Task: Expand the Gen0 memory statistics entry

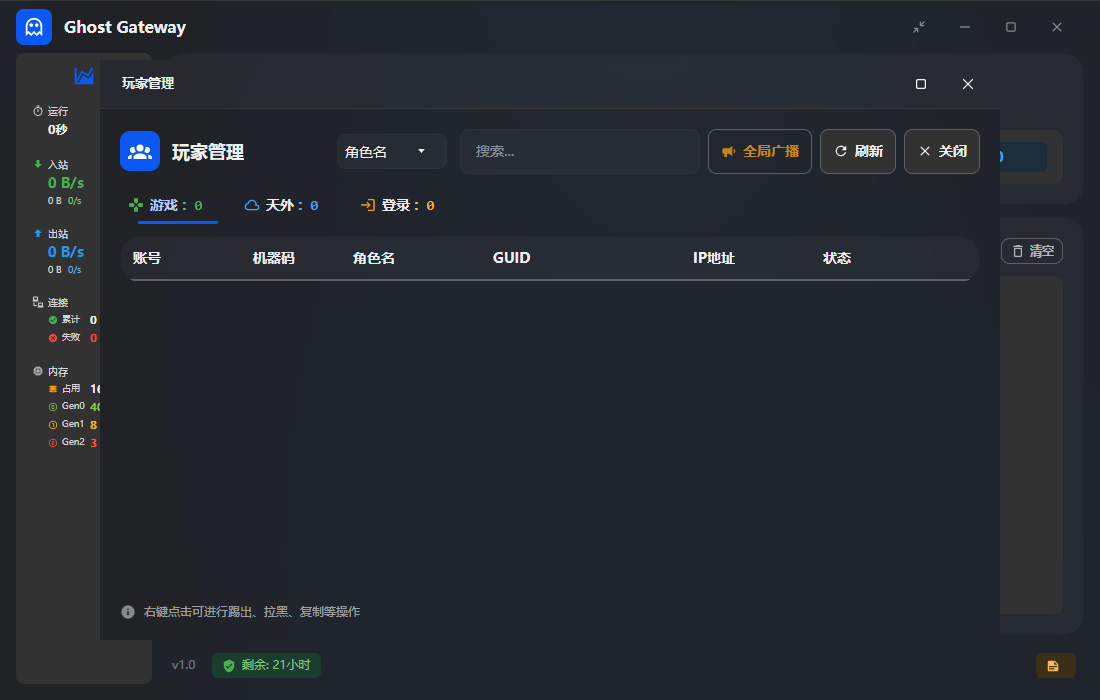Action: pyautogui.click(x=71, y=406)
